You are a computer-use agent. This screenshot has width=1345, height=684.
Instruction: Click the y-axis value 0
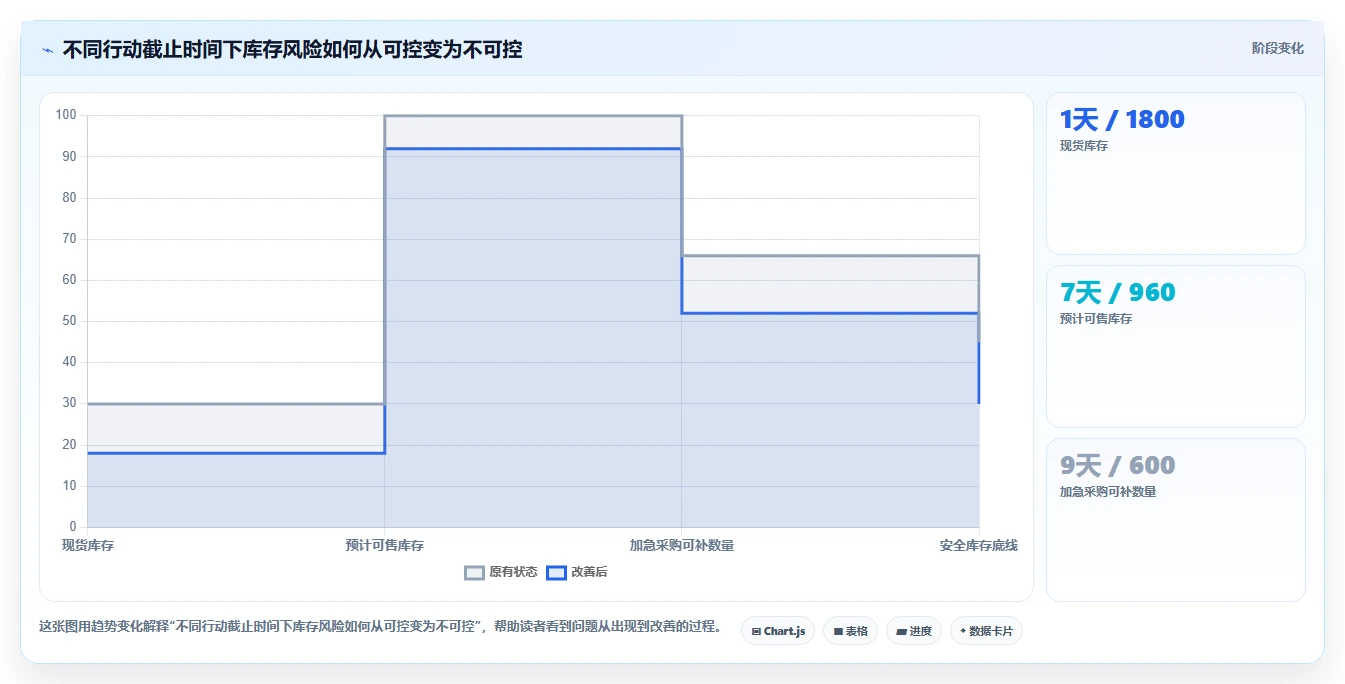click(73, 527)
